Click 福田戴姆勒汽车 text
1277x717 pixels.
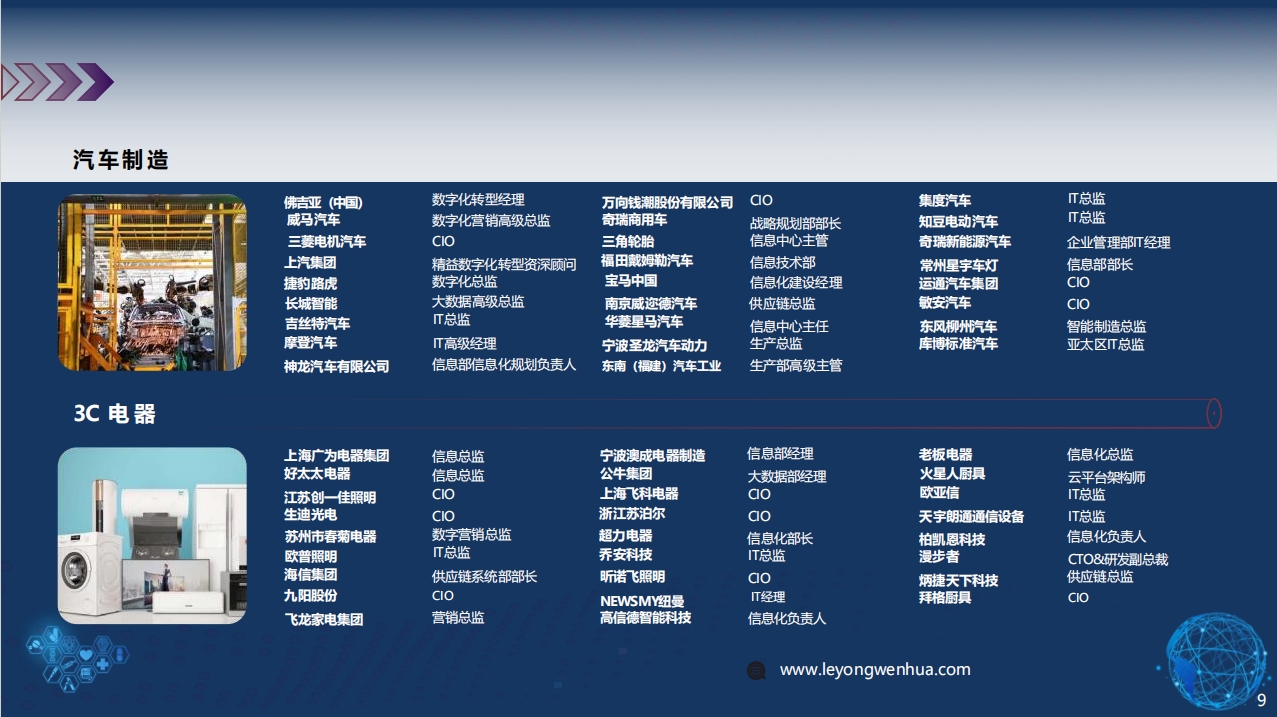click(x=647, y=261)
